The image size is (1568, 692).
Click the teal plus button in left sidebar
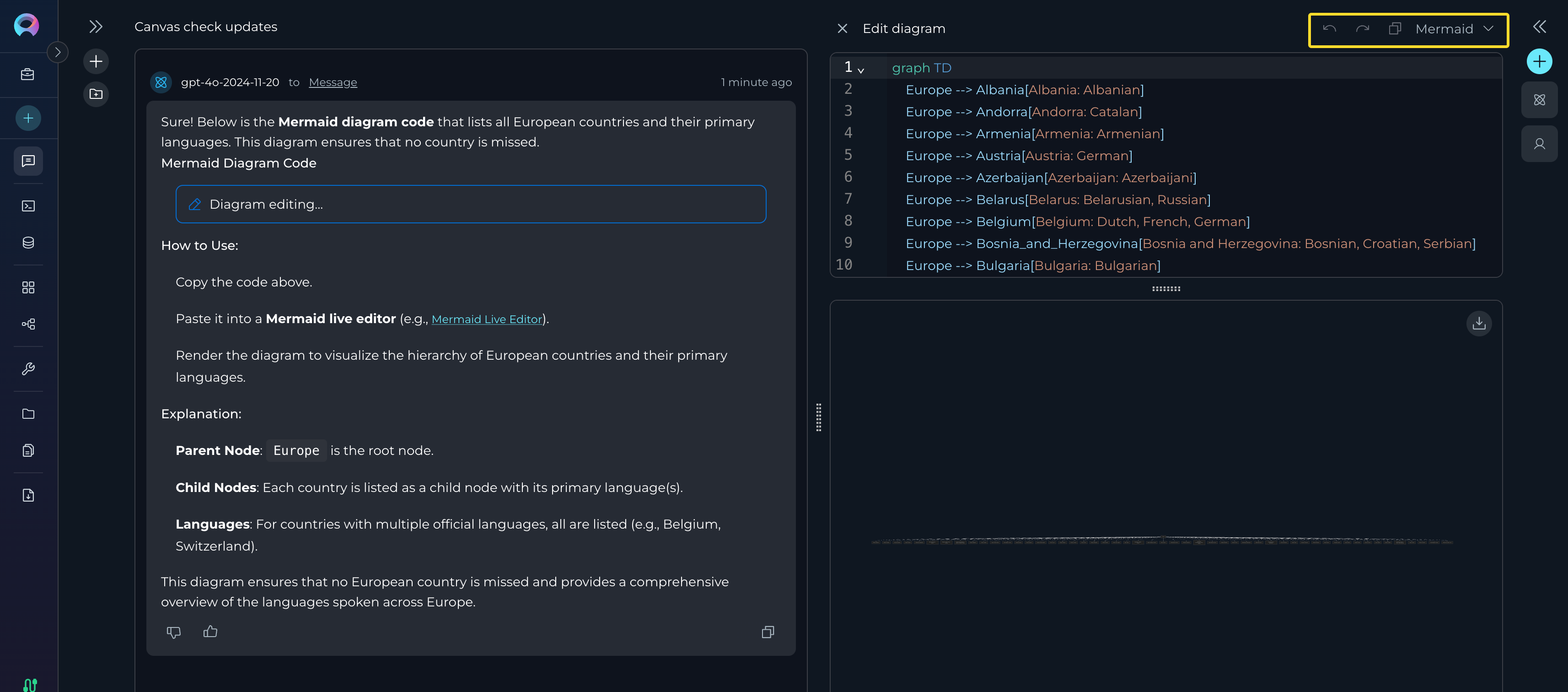point(28,118)
